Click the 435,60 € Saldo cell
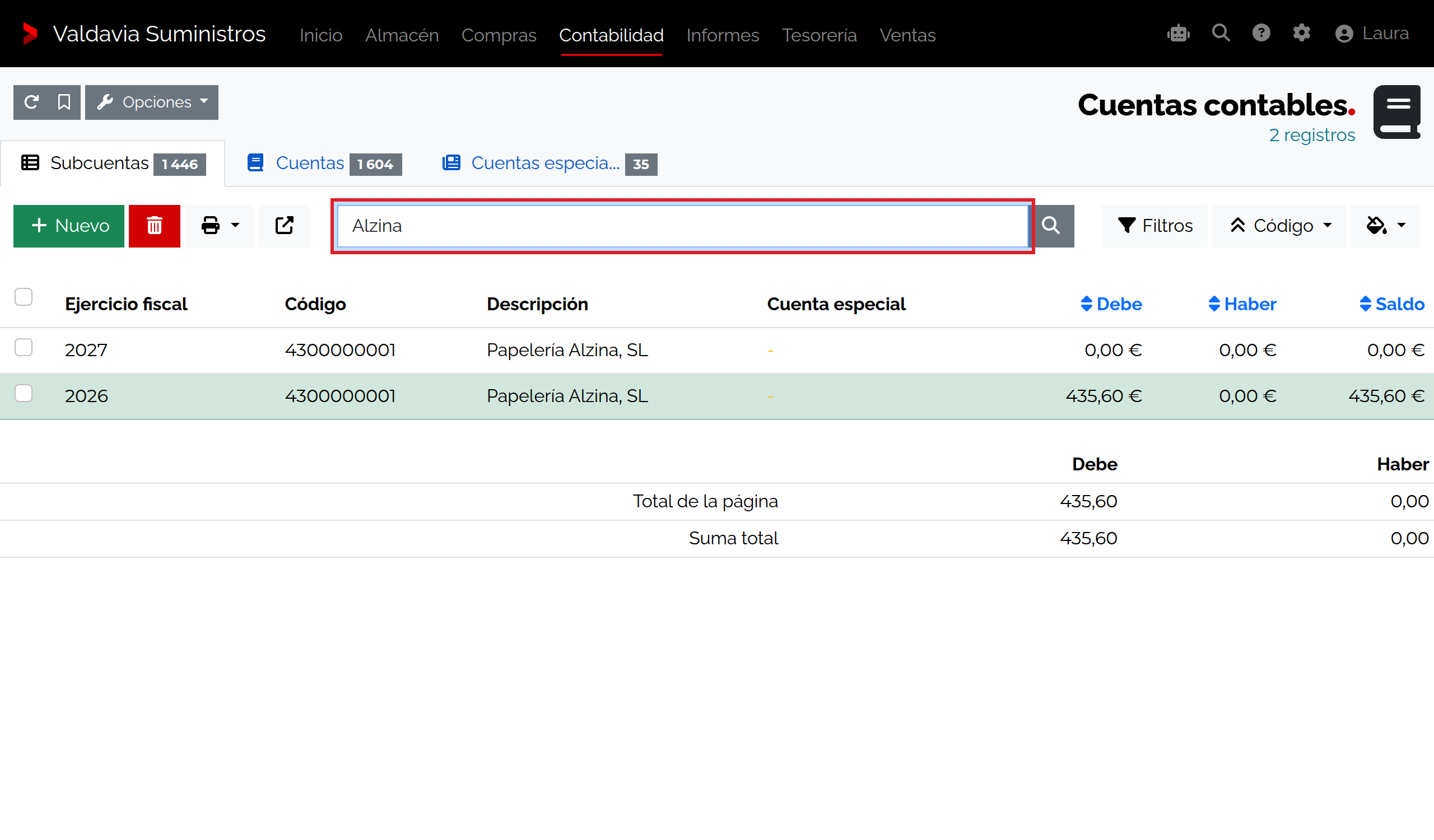 coord(1386,396)
